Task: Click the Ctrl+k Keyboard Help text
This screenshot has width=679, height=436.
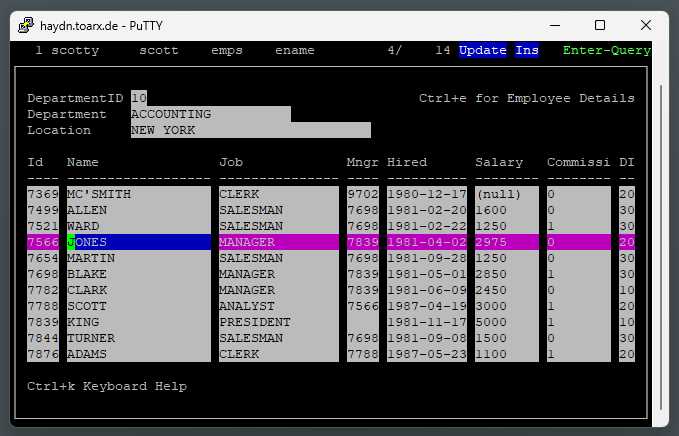Action: pos(107,386)
